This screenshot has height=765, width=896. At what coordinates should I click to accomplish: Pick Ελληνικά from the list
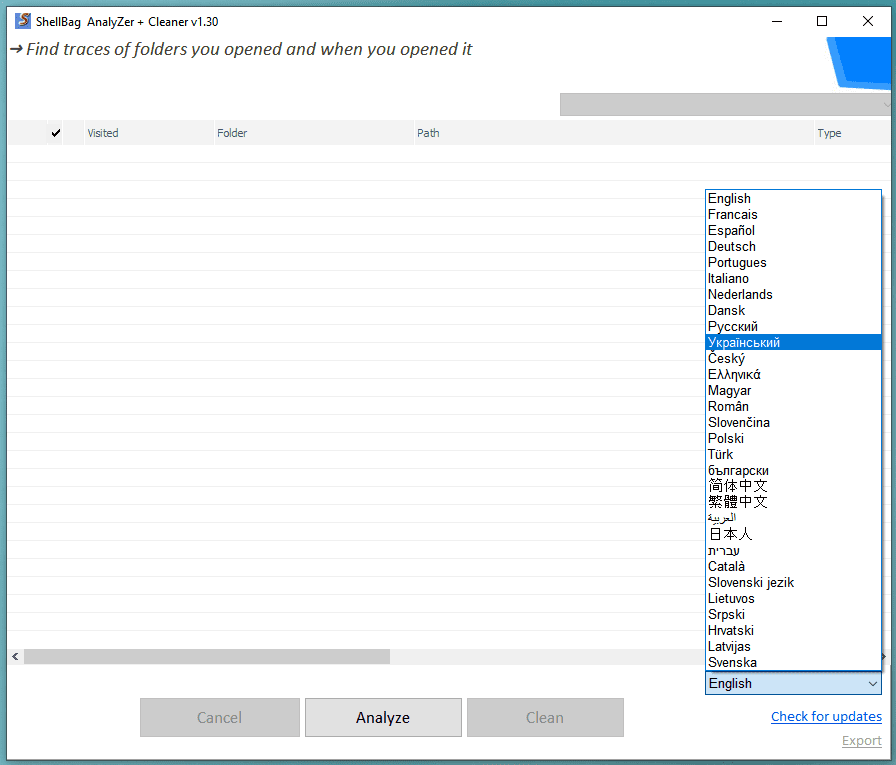click(793, 374)
